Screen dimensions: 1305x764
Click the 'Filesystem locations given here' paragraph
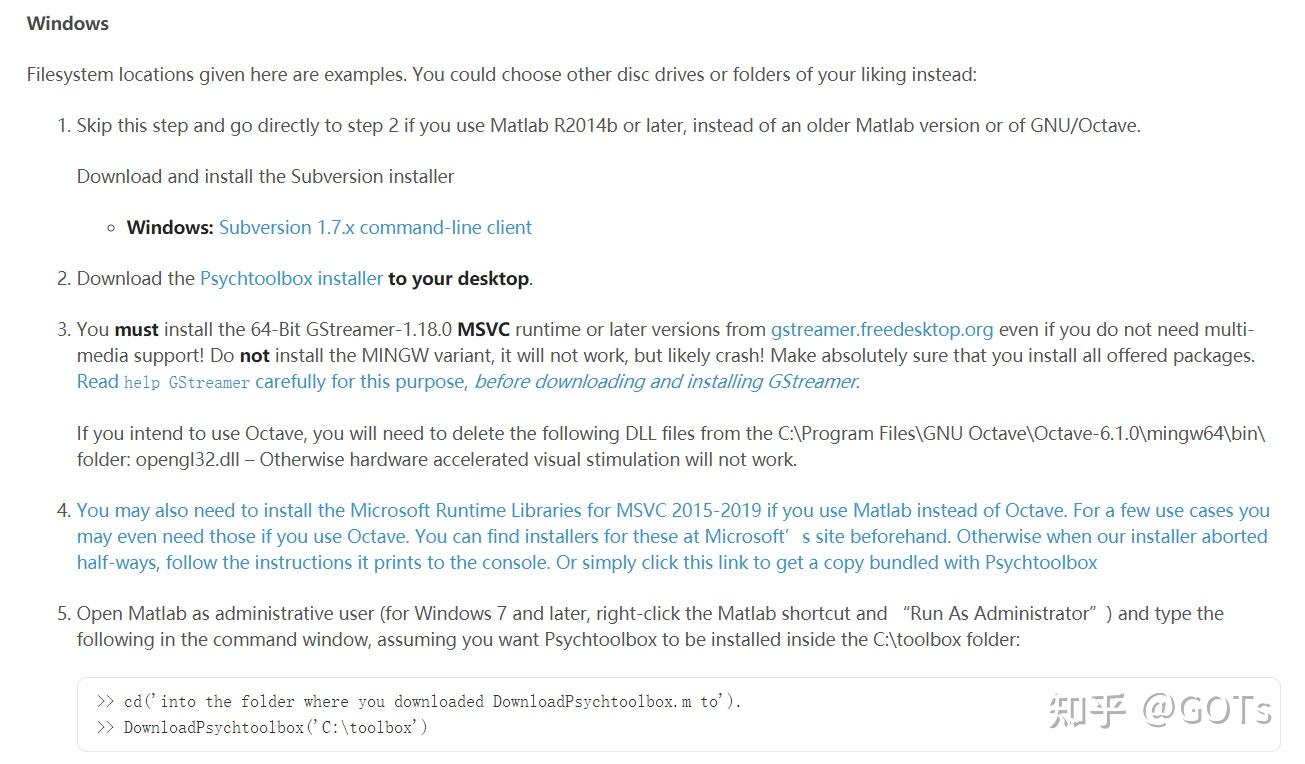[x=502, y=74]
